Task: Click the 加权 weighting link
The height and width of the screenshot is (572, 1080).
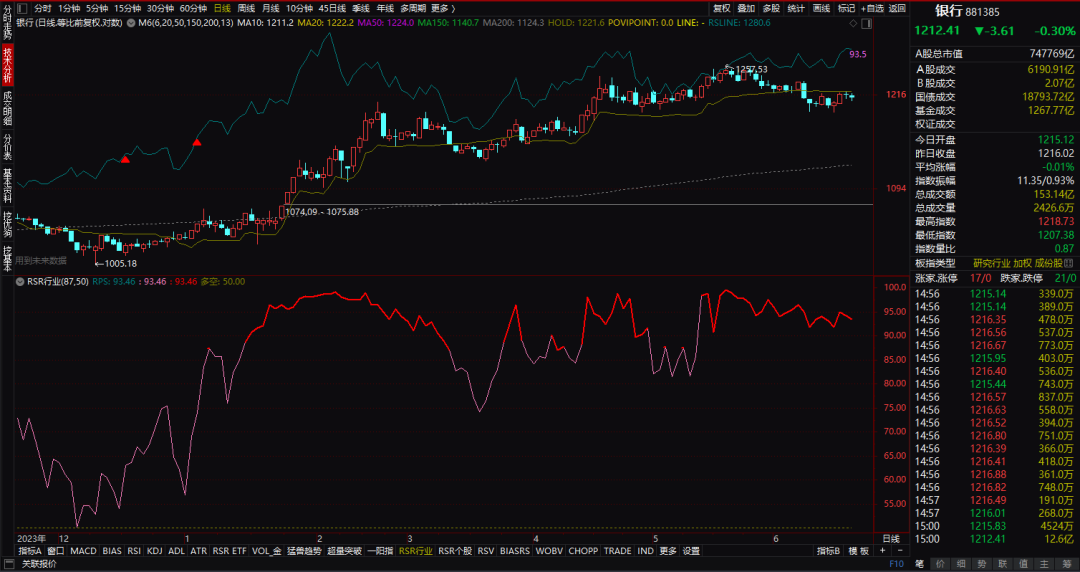Action: click(x=1022, y=263)
